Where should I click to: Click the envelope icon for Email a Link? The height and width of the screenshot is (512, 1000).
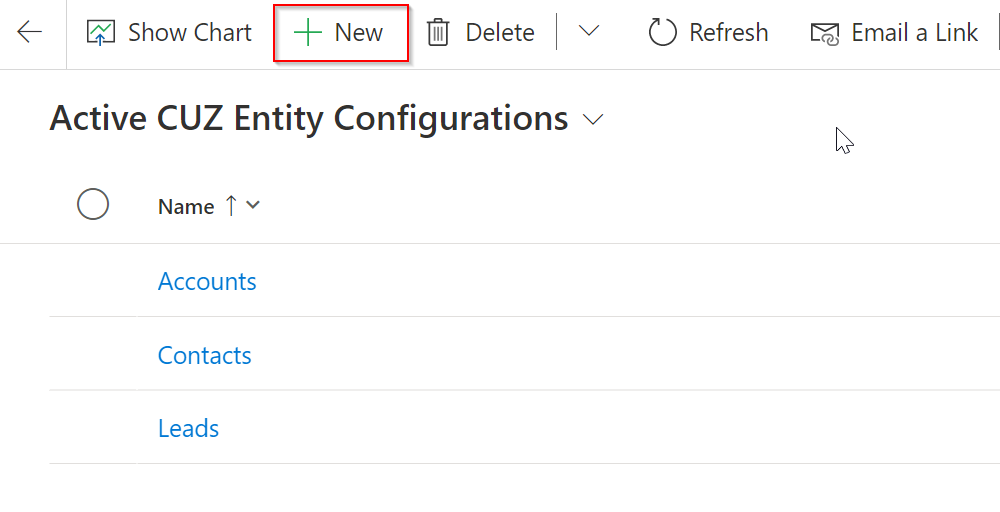(824, 33)
